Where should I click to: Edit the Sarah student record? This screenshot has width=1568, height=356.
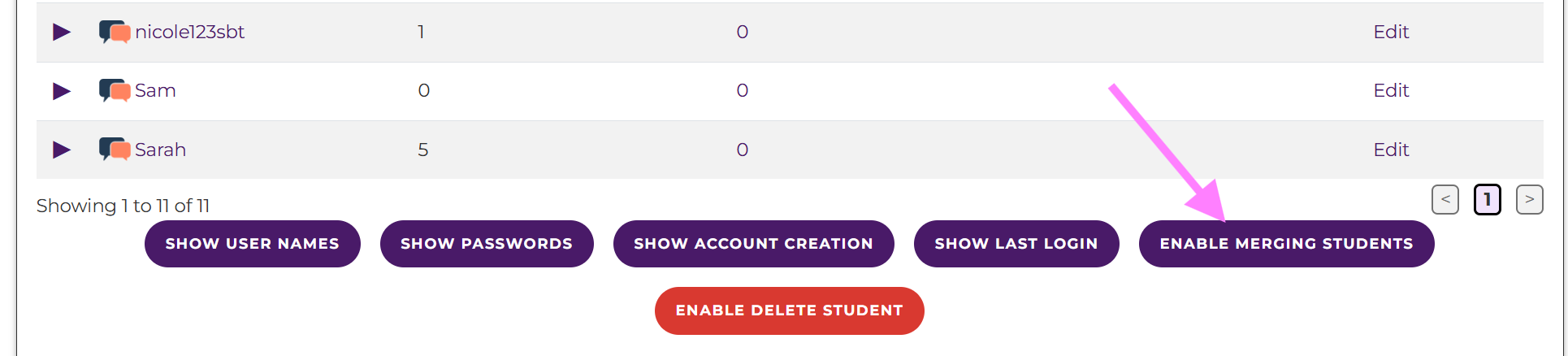(x=1391, y=150)
